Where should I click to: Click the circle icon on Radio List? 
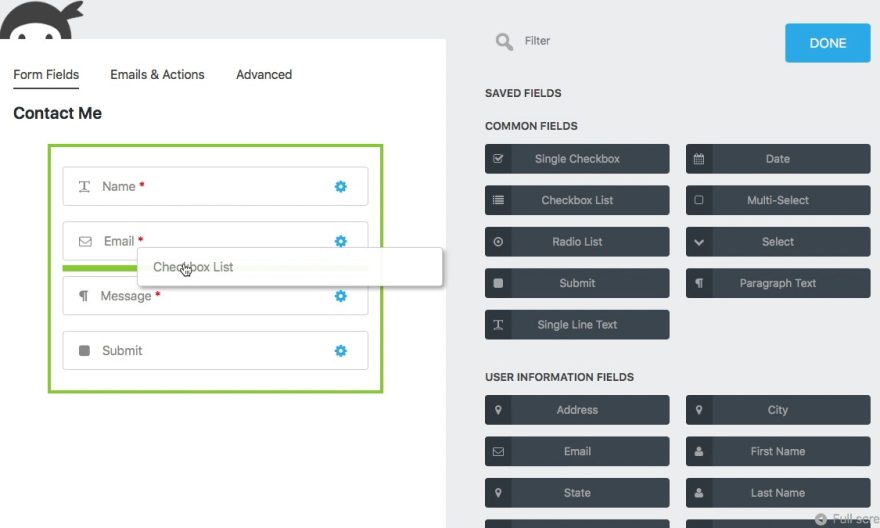(x=498, y=242)
